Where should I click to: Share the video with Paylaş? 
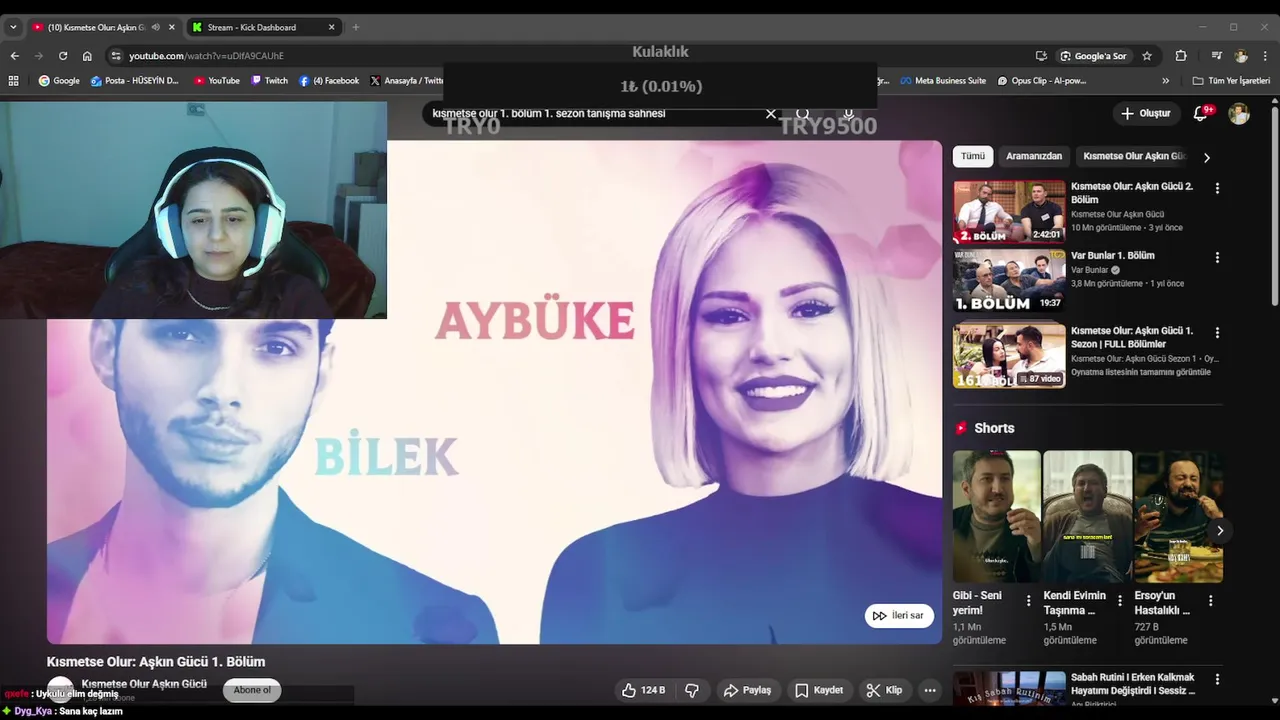(748, 690)
